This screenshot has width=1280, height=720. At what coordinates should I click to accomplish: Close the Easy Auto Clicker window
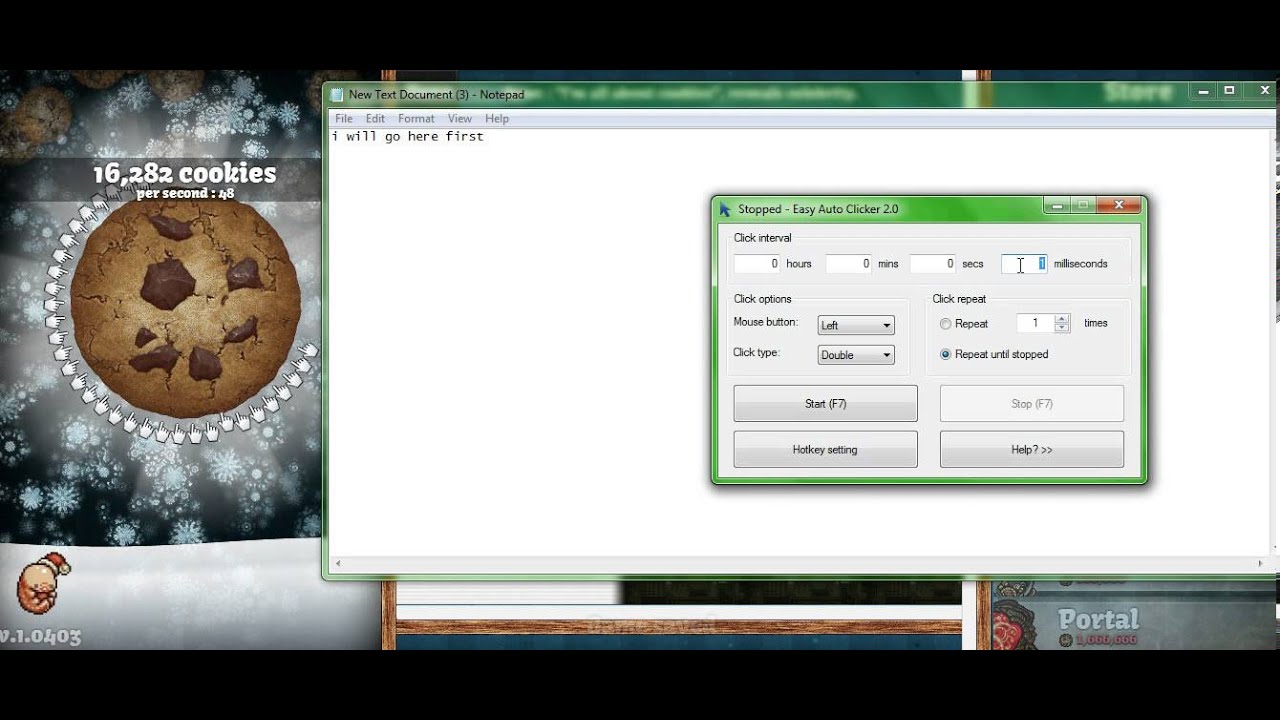click(x=1119, y=205)
